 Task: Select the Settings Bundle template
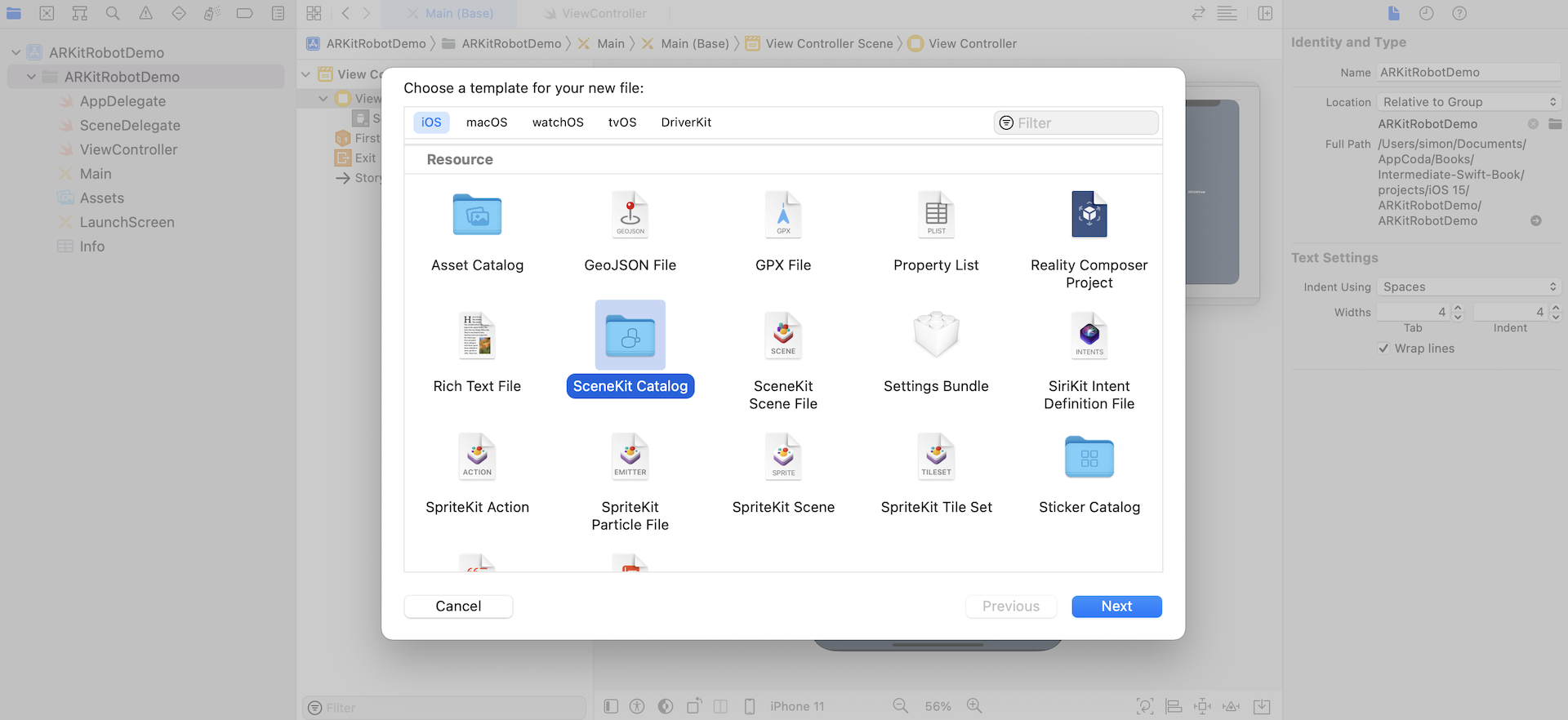(936, 336)
